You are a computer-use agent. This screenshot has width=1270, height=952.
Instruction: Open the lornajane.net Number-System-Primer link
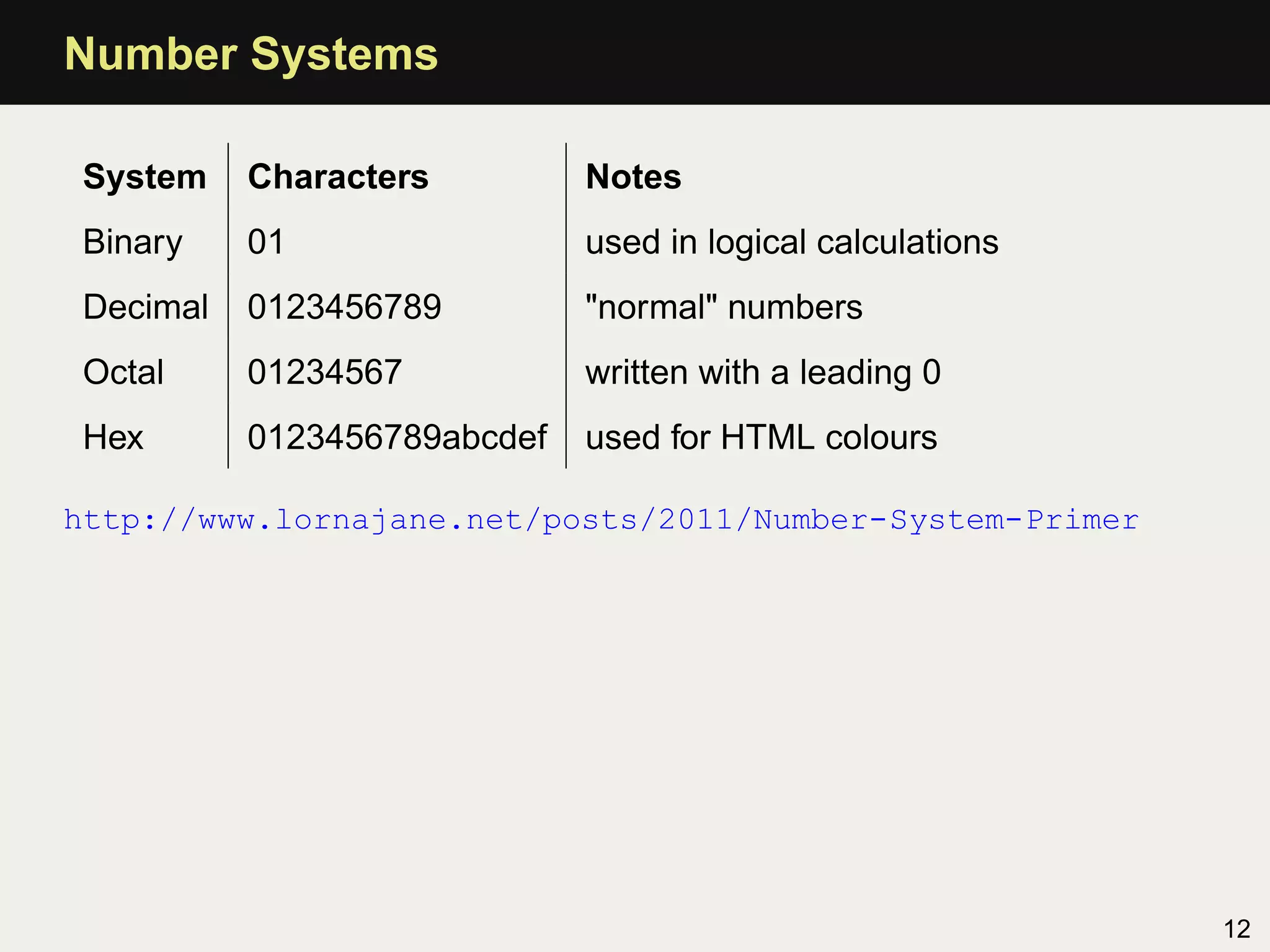point(600,520)
